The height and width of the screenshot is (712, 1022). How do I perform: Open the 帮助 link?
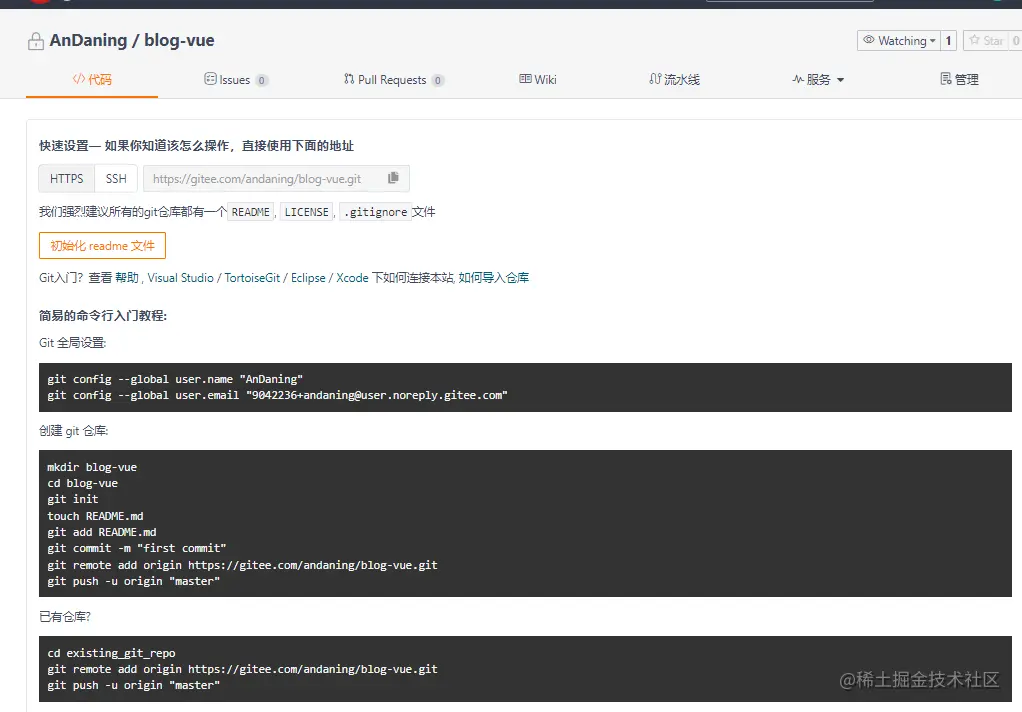tap(127, 278)
